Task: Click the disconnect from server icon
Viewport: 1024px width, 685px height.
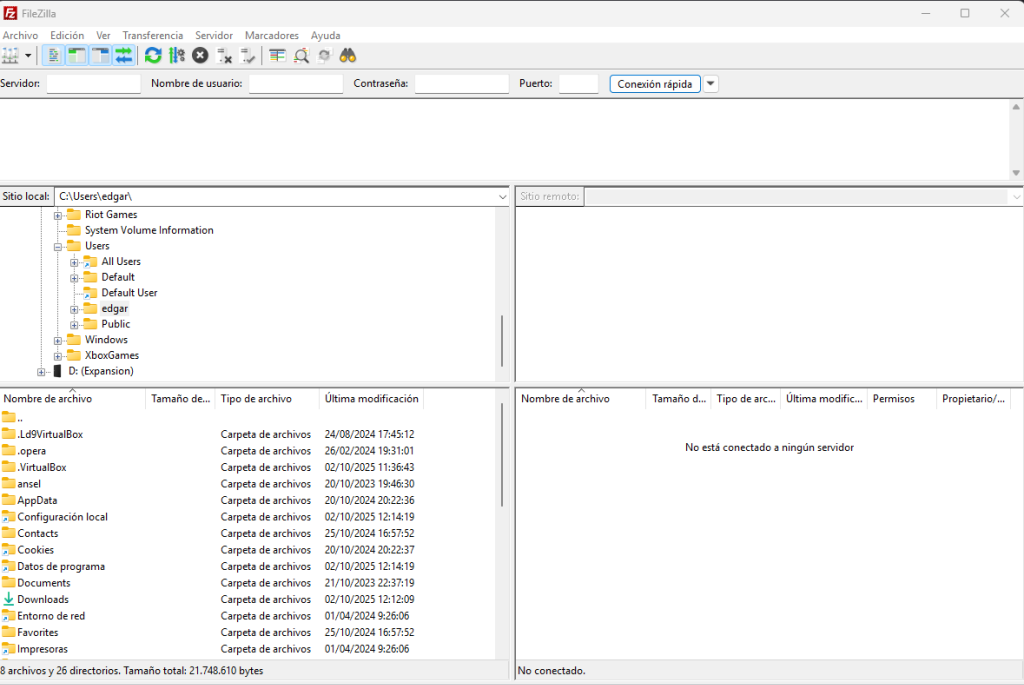Action: pos(225,56)
